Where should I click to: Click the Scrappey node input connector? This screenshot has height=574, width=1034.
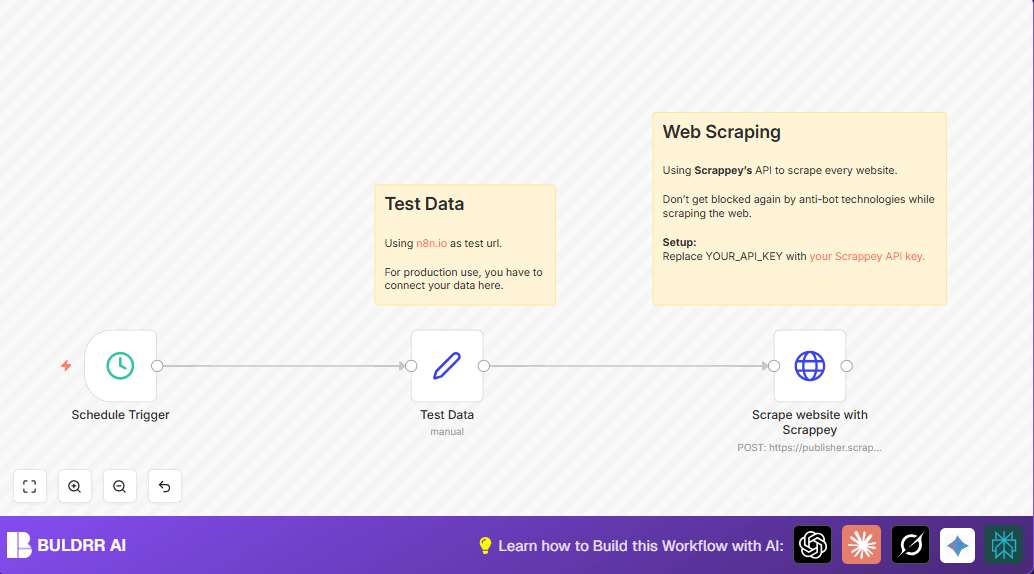pyautogui.click(x=774, y=366)
